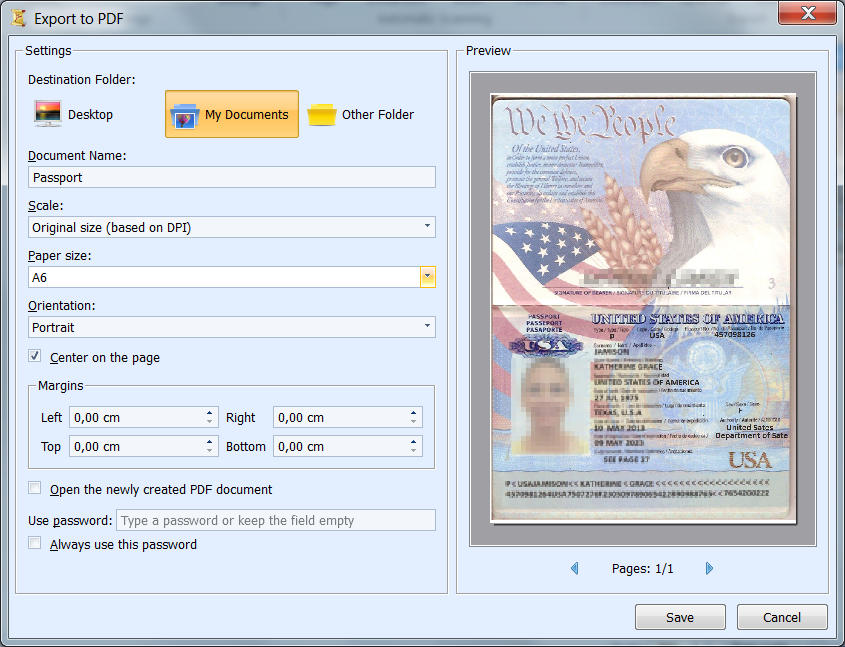Viewport: 845px width, 647px height.
Task: Pick the Other Folder option
Action: pyautogui.click(x=361, y=114)
